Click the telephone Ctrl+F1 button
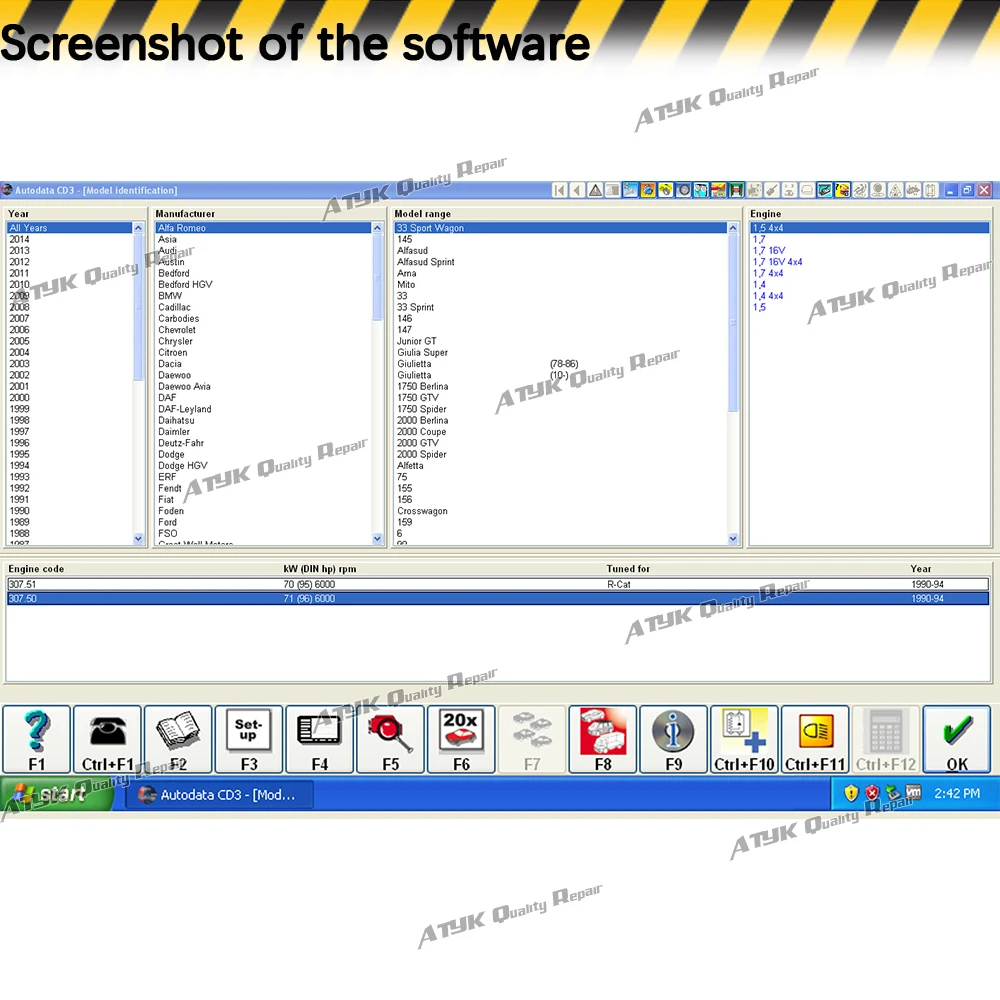The width and height of the screenshot is (1000, 1000). pyautogui.click(x=107, y=739)
